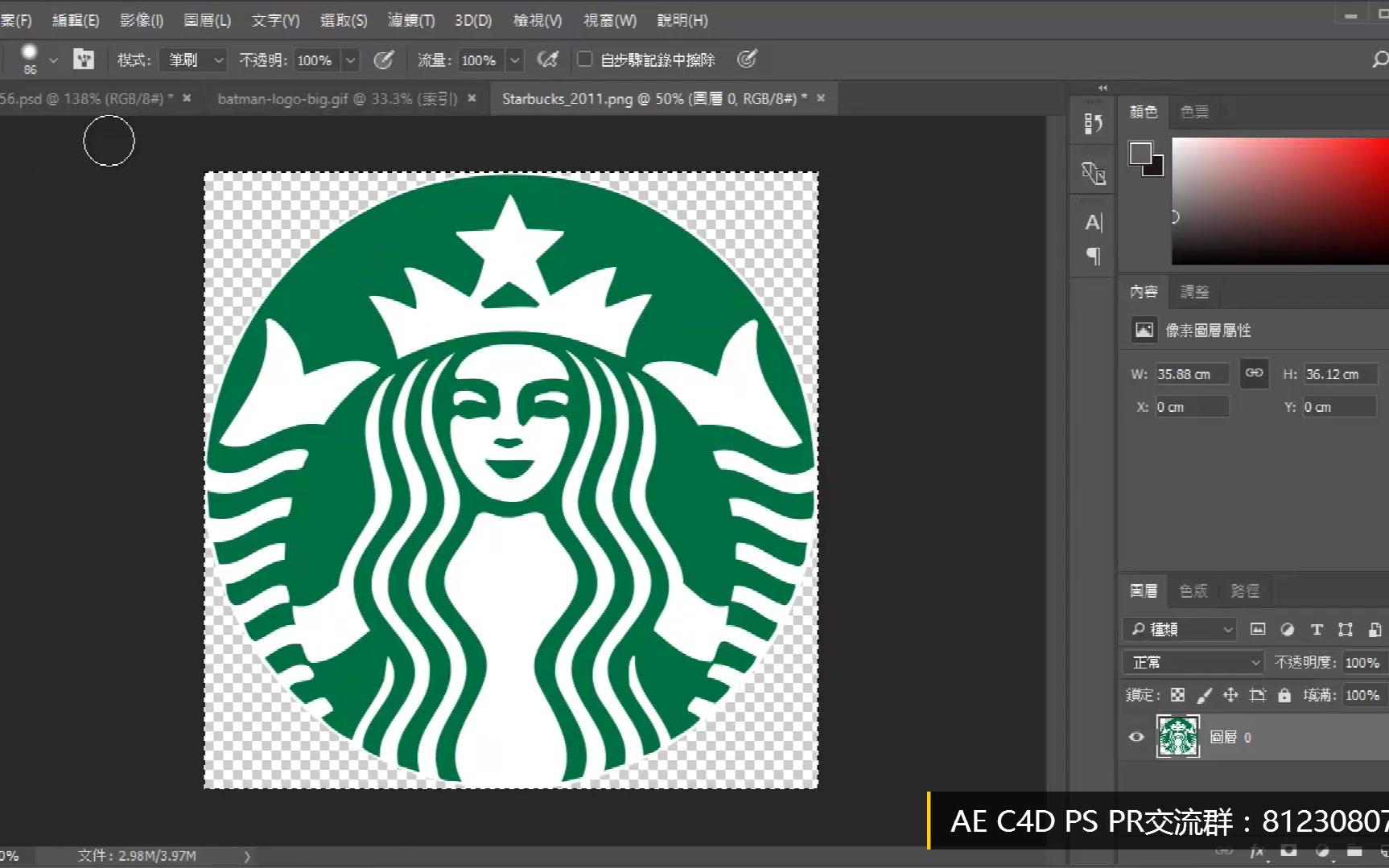
Task: Switch to the 色版 channels tab
Action: [x=1193, y=591]
